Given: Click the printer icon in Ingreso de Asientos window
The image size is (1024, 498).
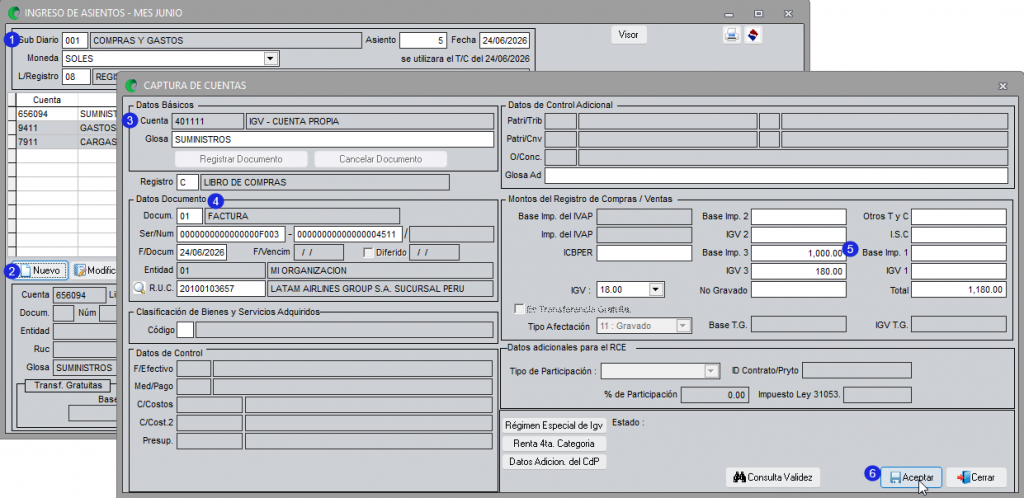Looking at the screenshot, I should (x=731, y=35).
